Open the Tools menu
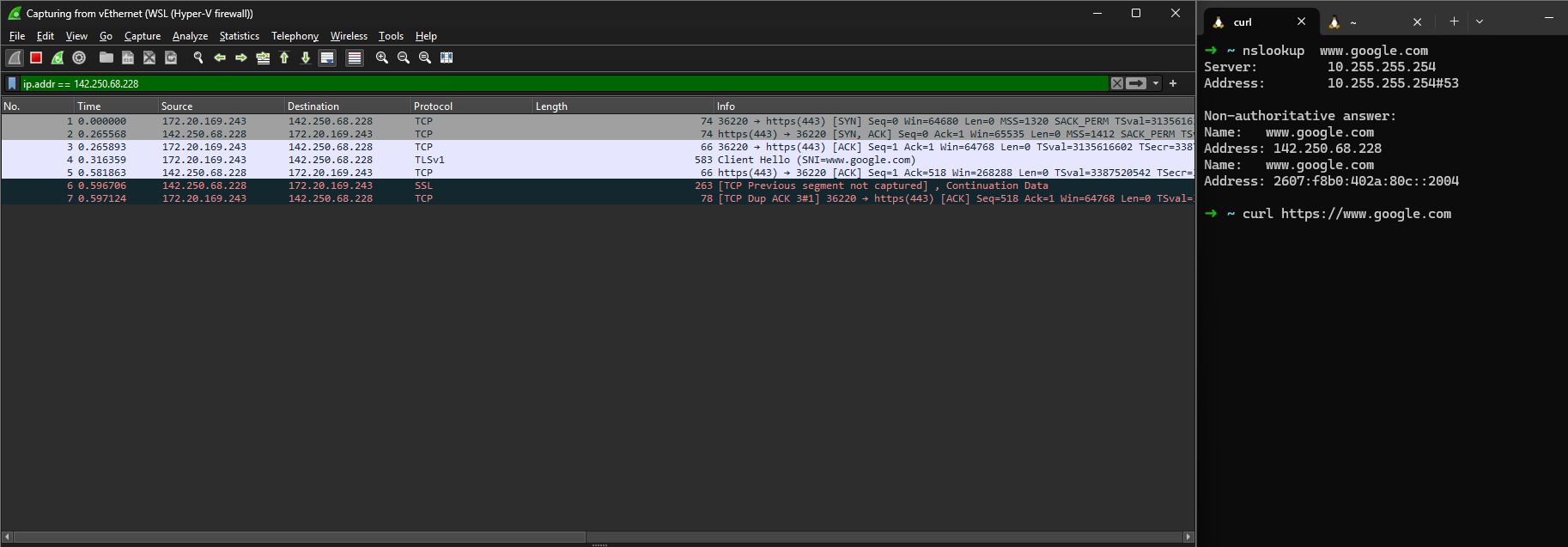 pos(391,36)
